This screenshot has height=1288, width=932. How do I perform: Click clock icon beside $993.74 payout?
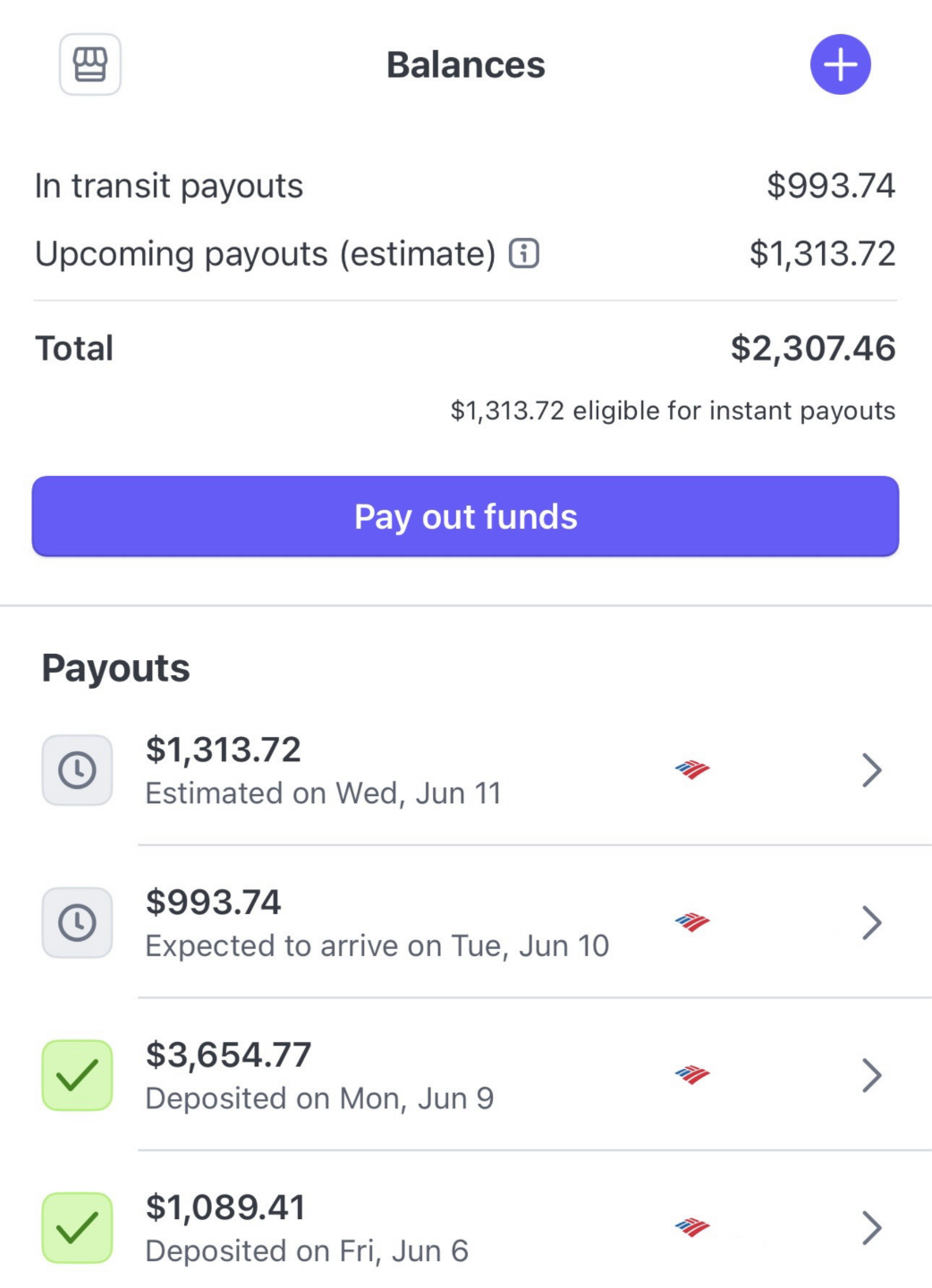pyautogui.click(x=78, y=922)
